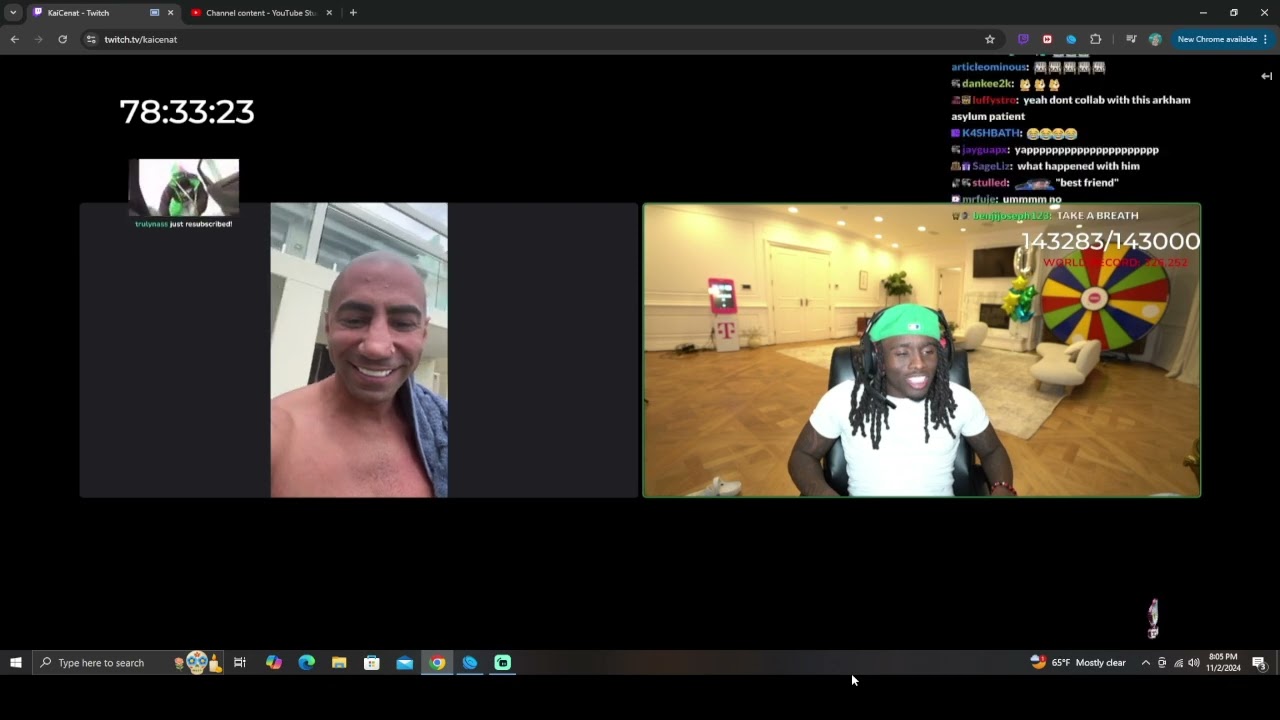Open the weather widget showing 65°F
Image resolution: width=1280 pixels, height=720 pixels.
coord(1078,663)
